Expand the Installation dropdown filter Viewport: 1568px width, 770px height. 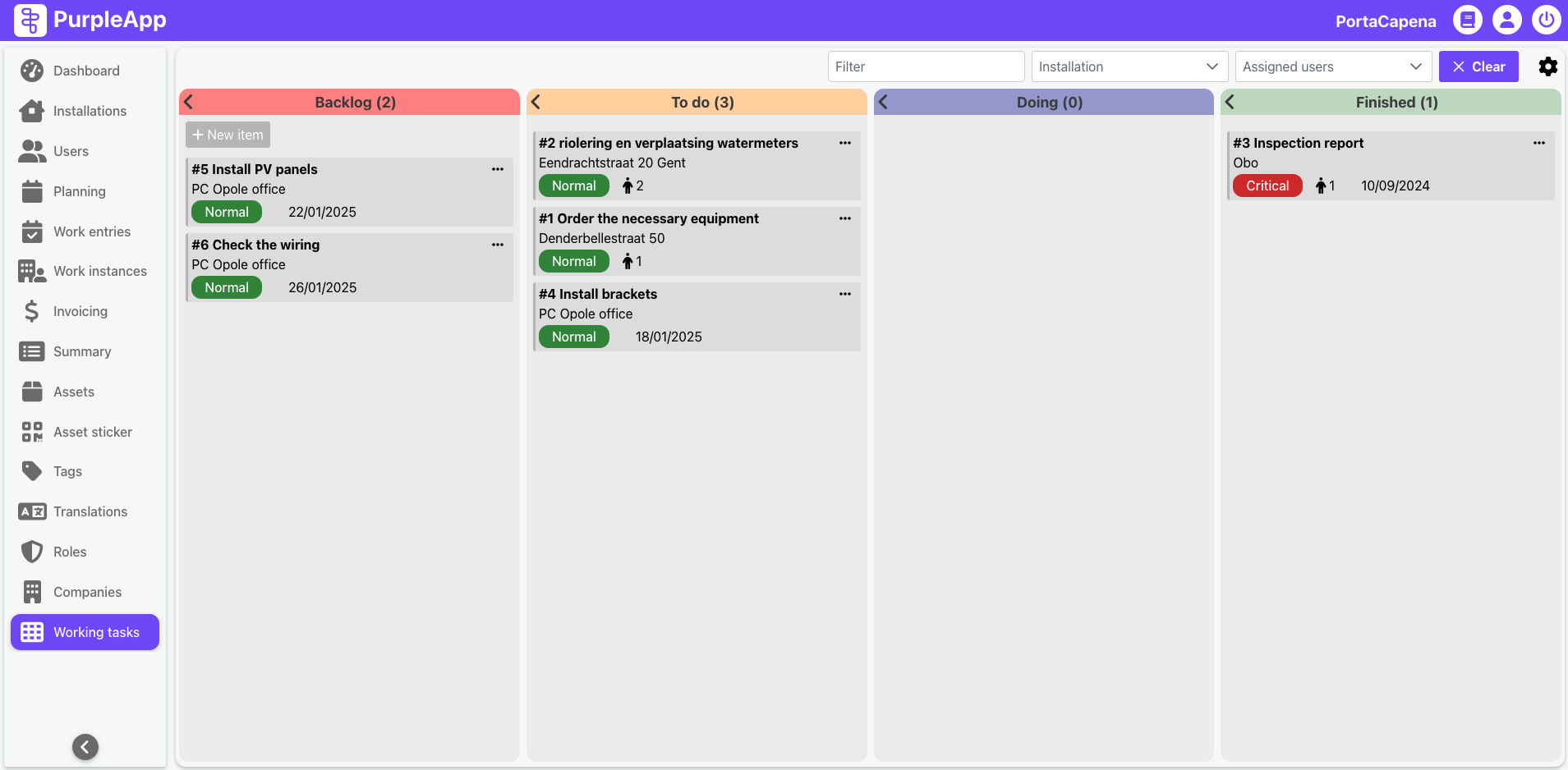pos(1129,66)
